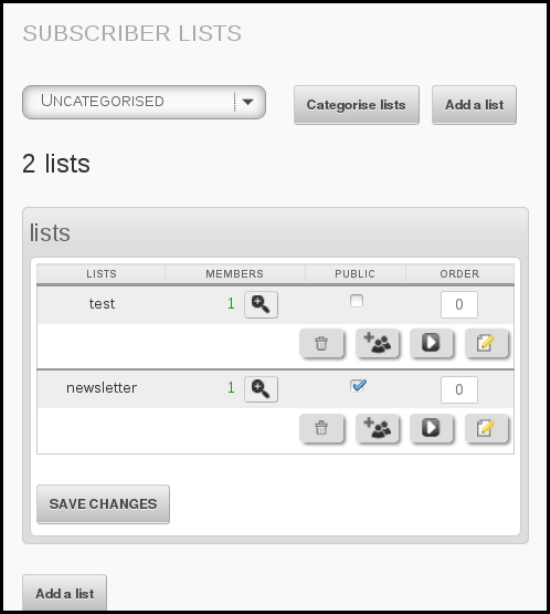The image size is (550, 614).
Task: Uncheck Public checkbox for newsletter list
Action: (357, 386)
